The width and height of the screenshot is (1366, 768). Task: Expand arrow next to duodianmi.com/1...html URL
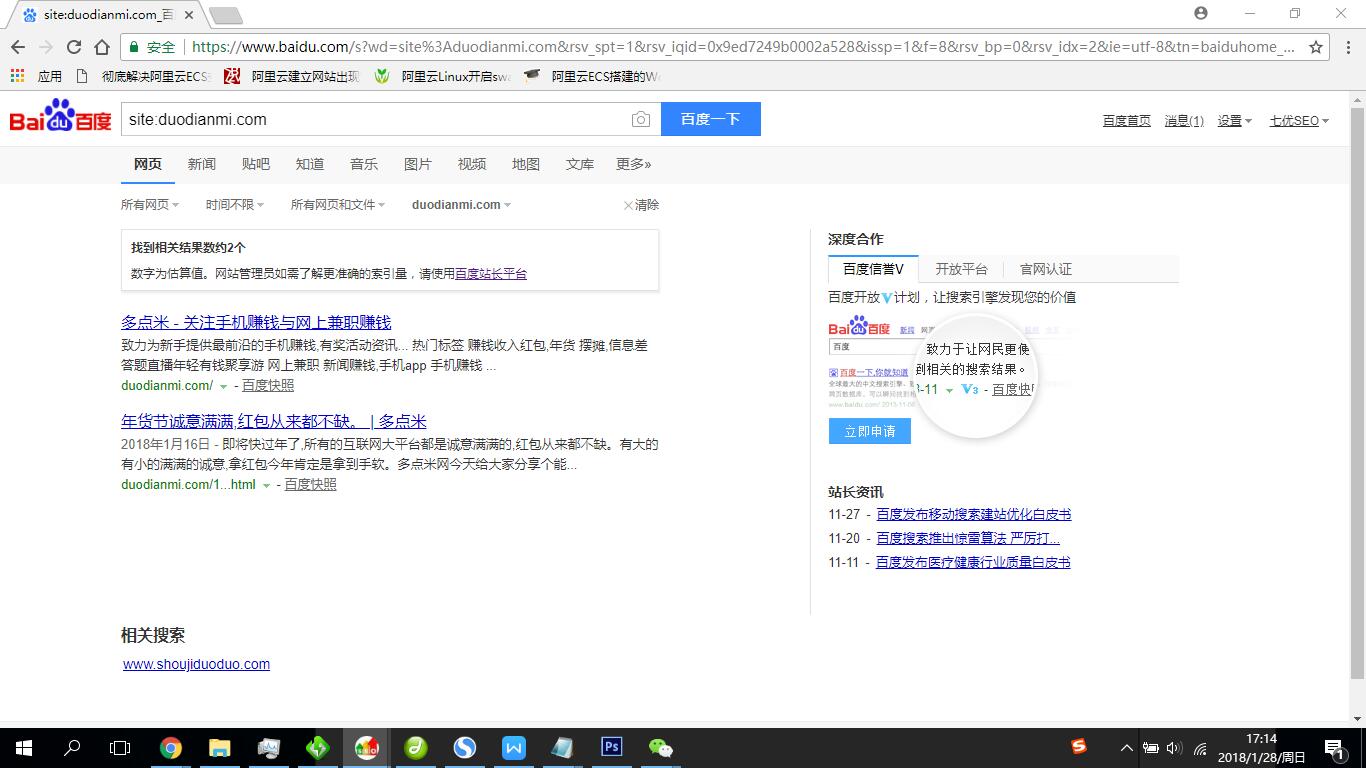pyautogui.click(x=266, y=485)
